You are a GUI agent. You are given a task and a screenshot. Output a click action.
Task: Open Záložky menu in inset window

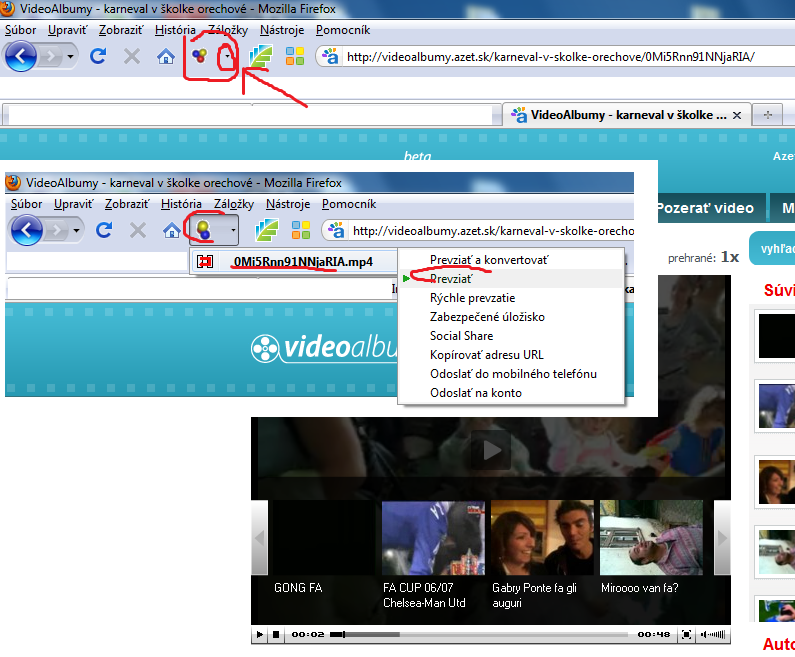(234, 204)
